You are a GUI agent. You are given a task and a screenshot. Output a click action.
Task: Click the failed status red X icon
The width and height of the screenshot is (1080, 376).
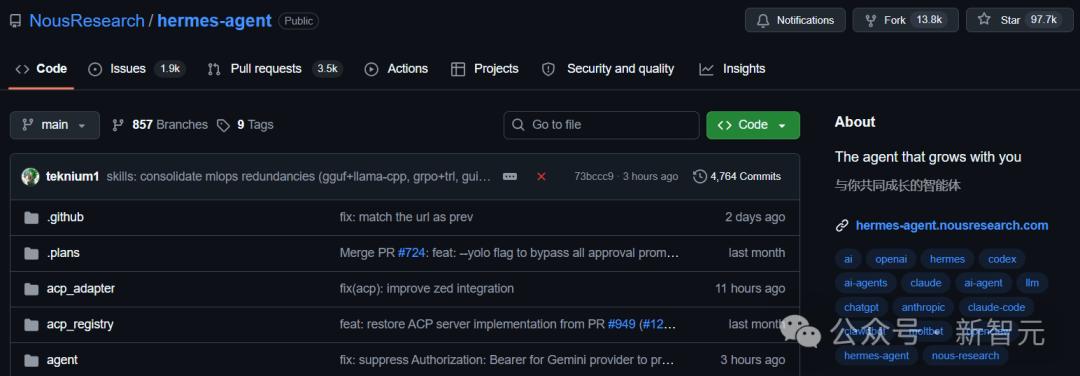(541, 176)
